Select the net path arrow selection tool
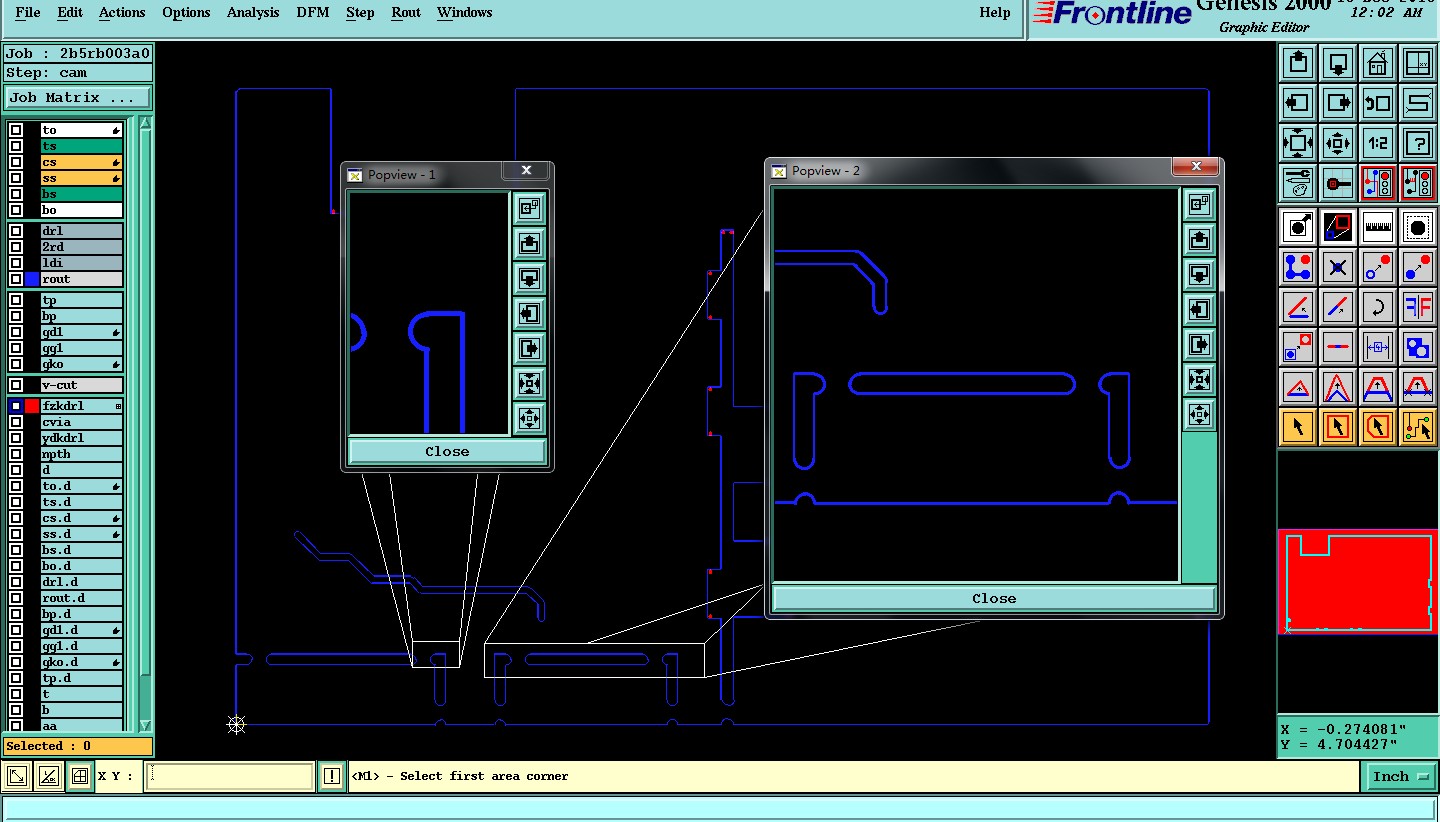 pos(1418,427)
